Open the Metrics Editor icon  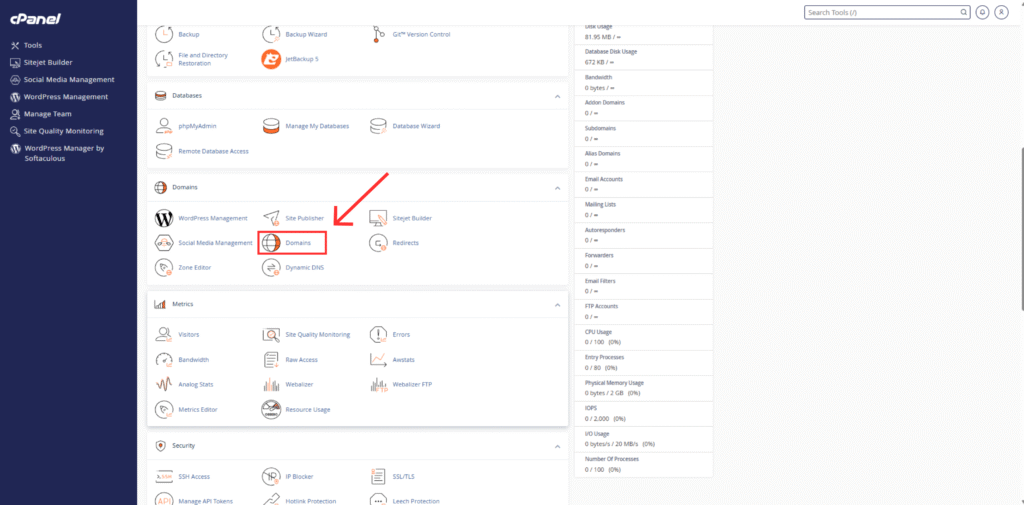[163, 409]
